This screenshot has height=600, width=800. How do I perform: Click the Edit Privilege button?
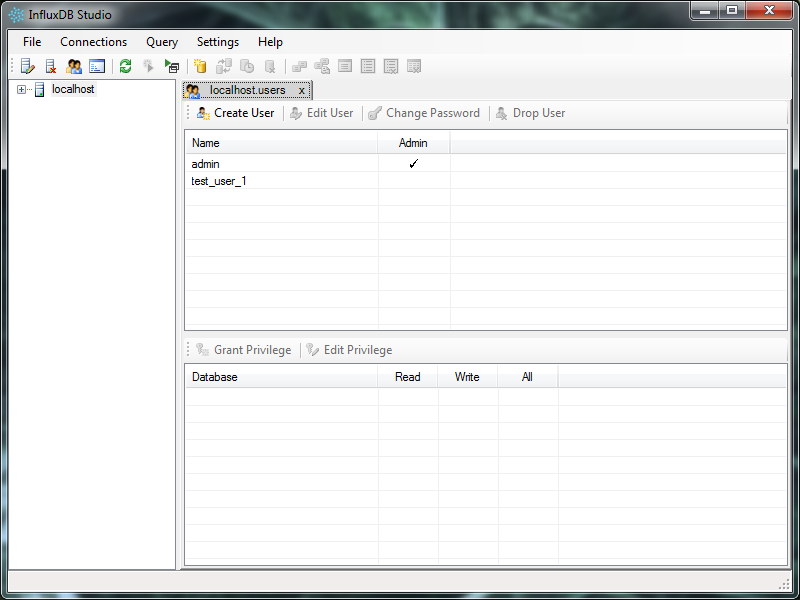tap(349, 350)
